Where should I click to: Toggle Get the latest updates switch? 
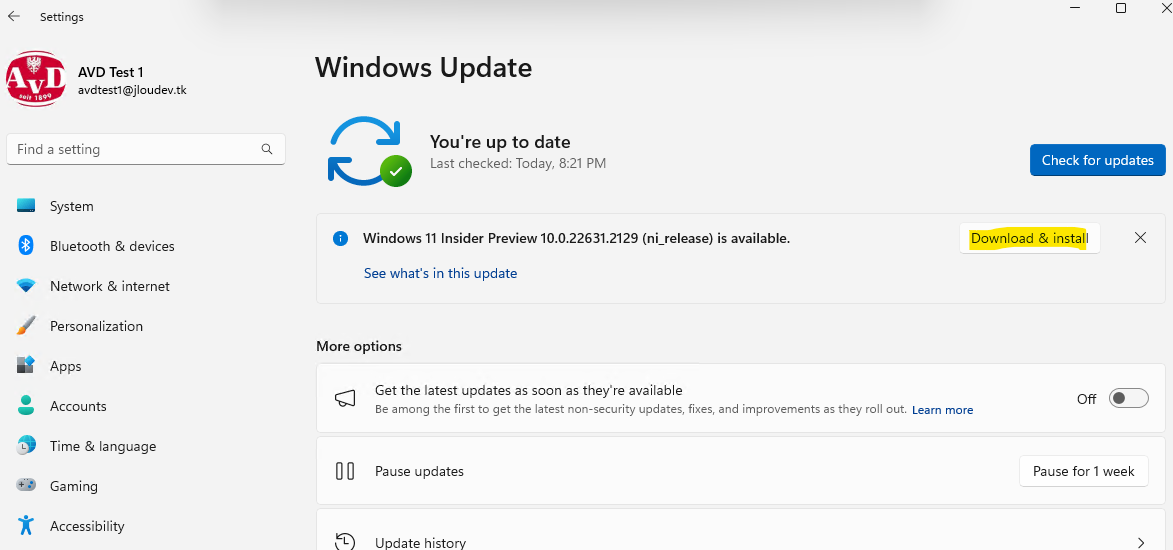[x=1129, y=399]
